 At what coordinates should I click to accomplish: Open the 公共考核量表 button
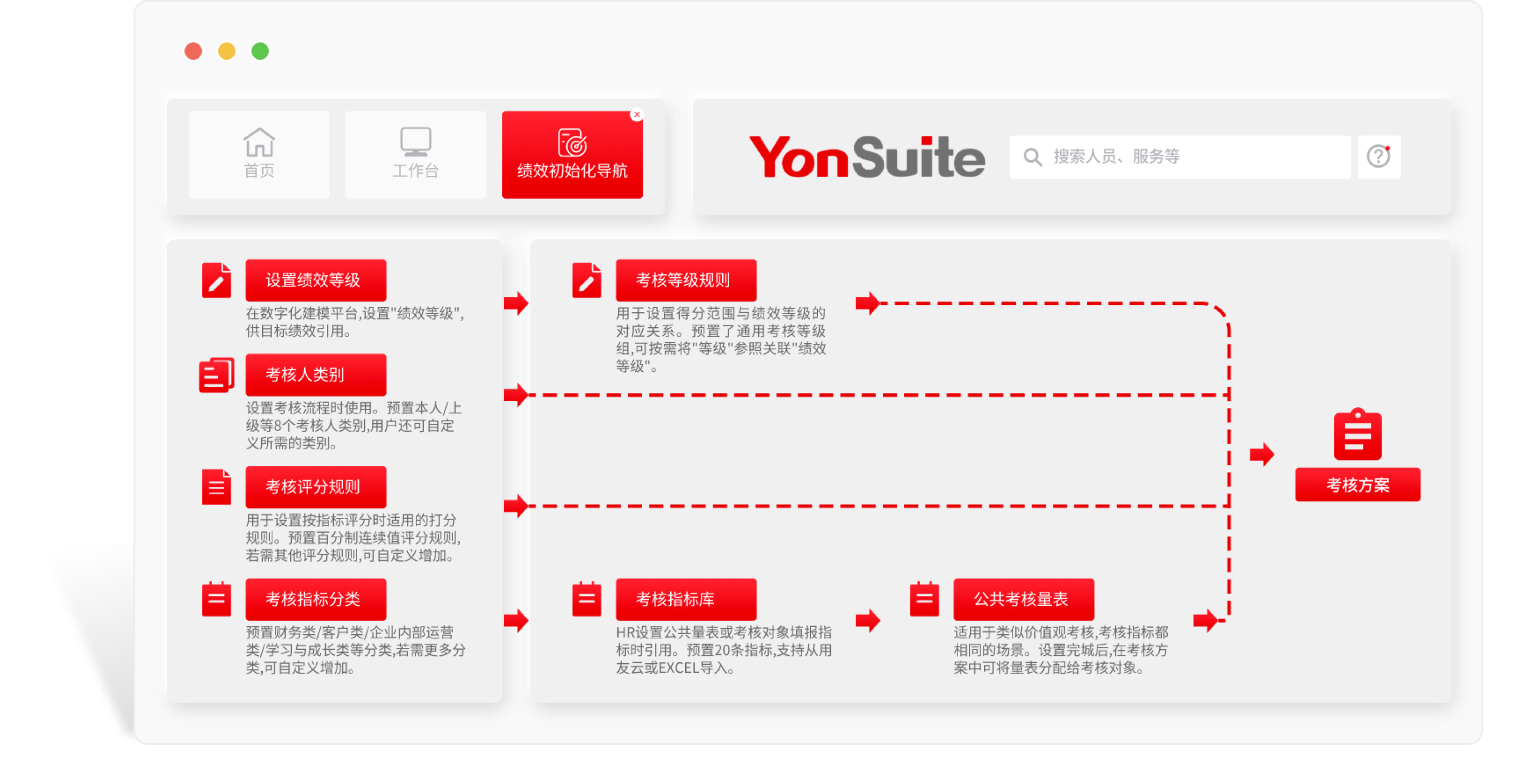pos(1023,599)
